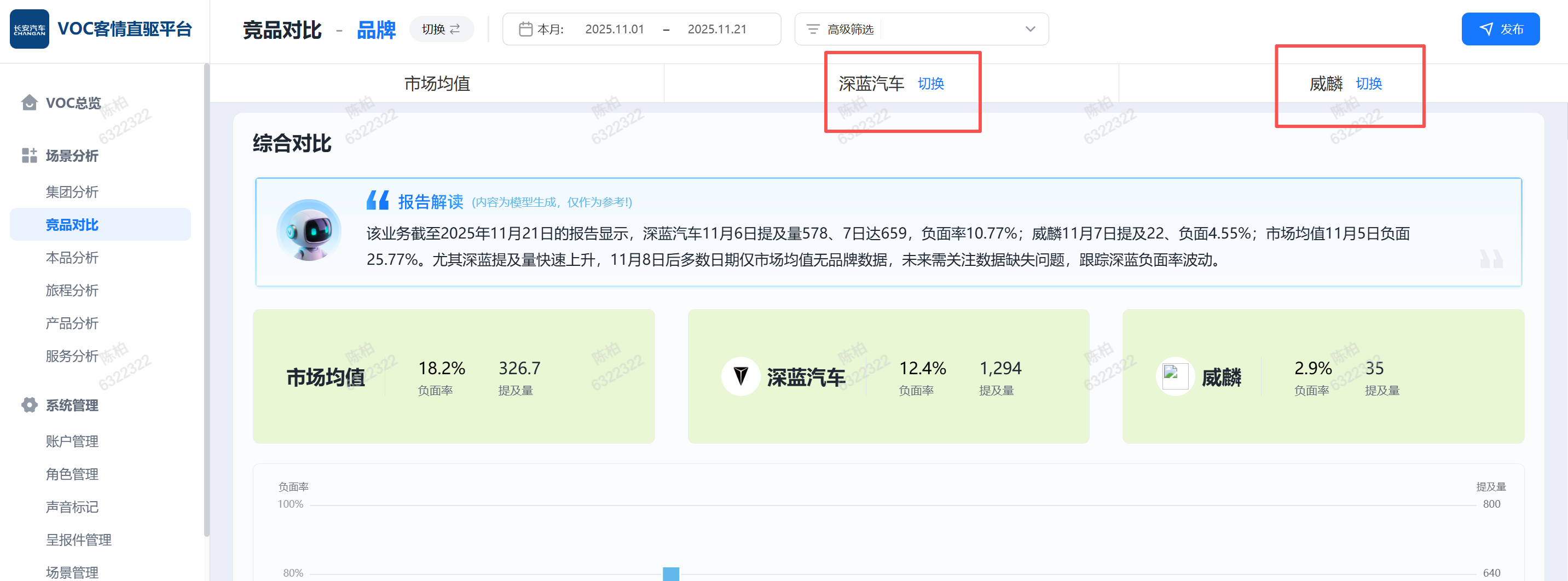Open the end date 2025.11.21 field
The width and height of the screenshot is (1568, 581).
click(x=716, y=29)
